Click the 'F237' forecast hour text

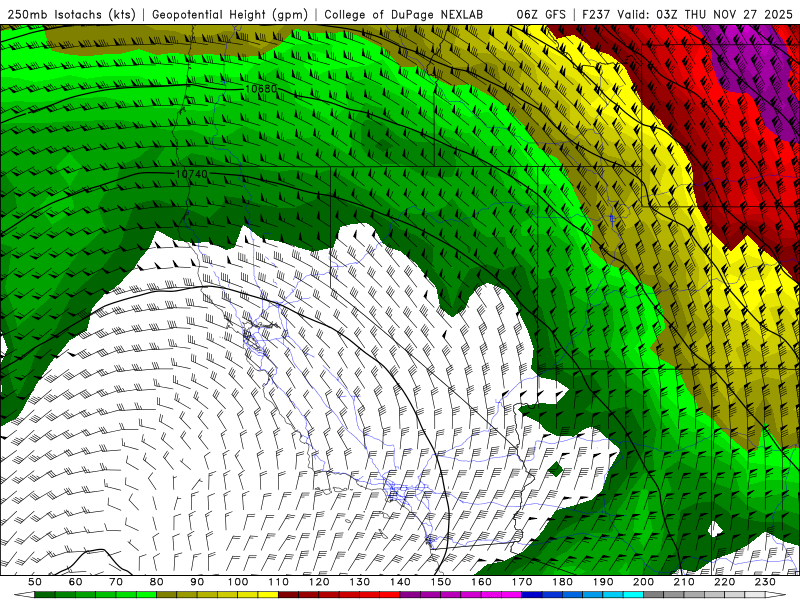click(x=596, y=15)
